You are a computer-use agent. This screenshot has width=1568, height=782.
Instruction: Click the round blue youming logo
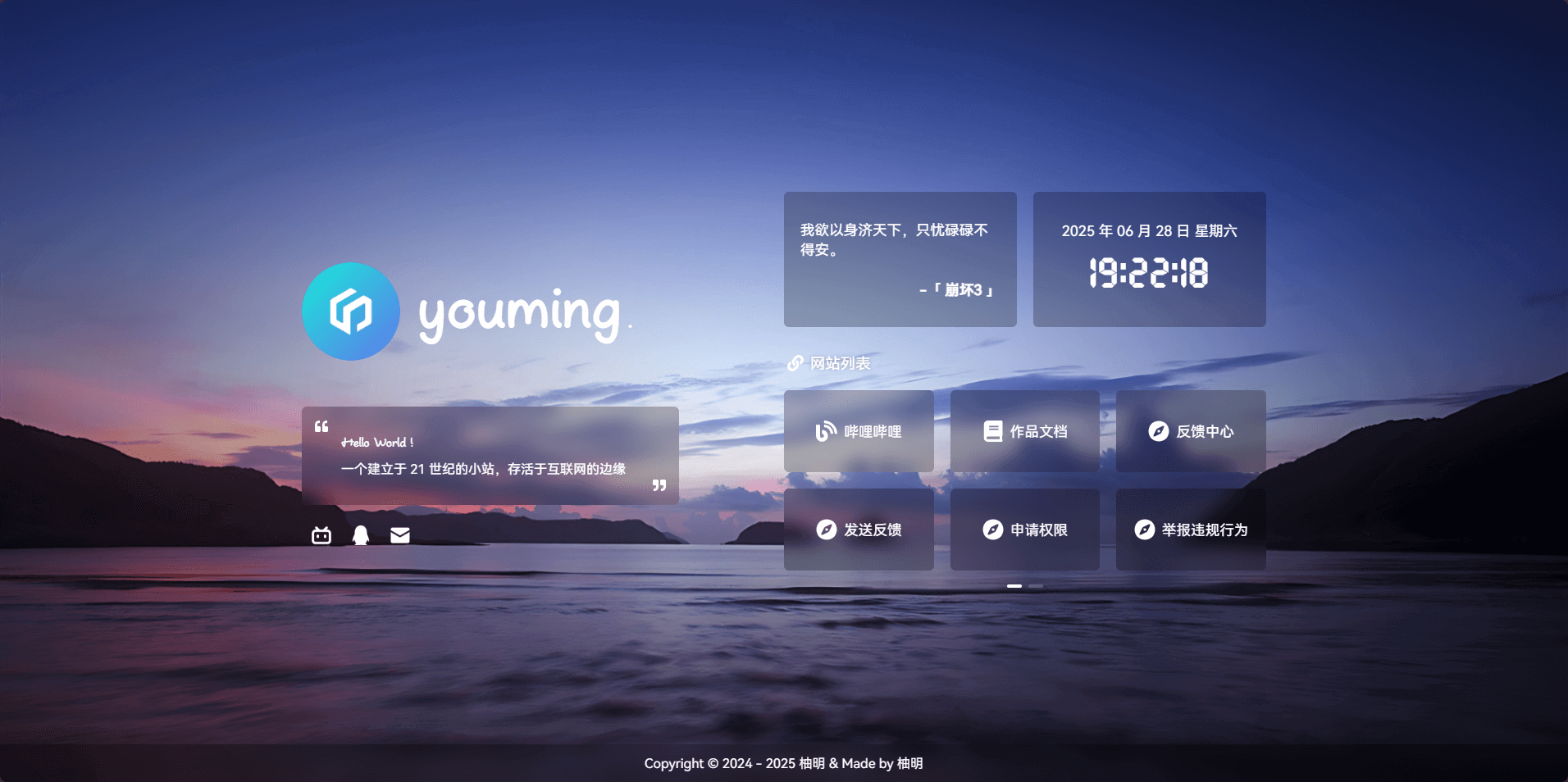[x=351, y=311]
